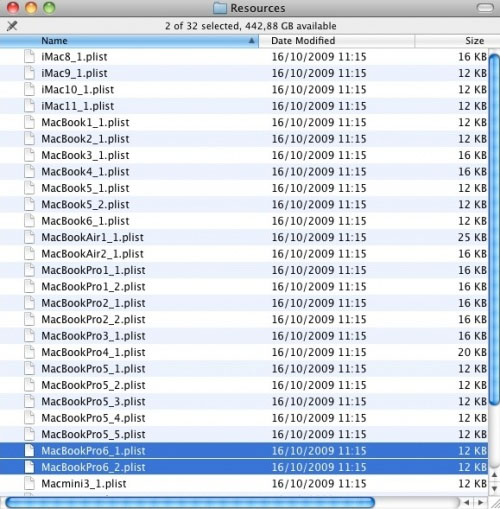The height and width of the screenshot is (509, 500).
Task: Click the vertical scrollbar down arrow
Action: point(494,488)
